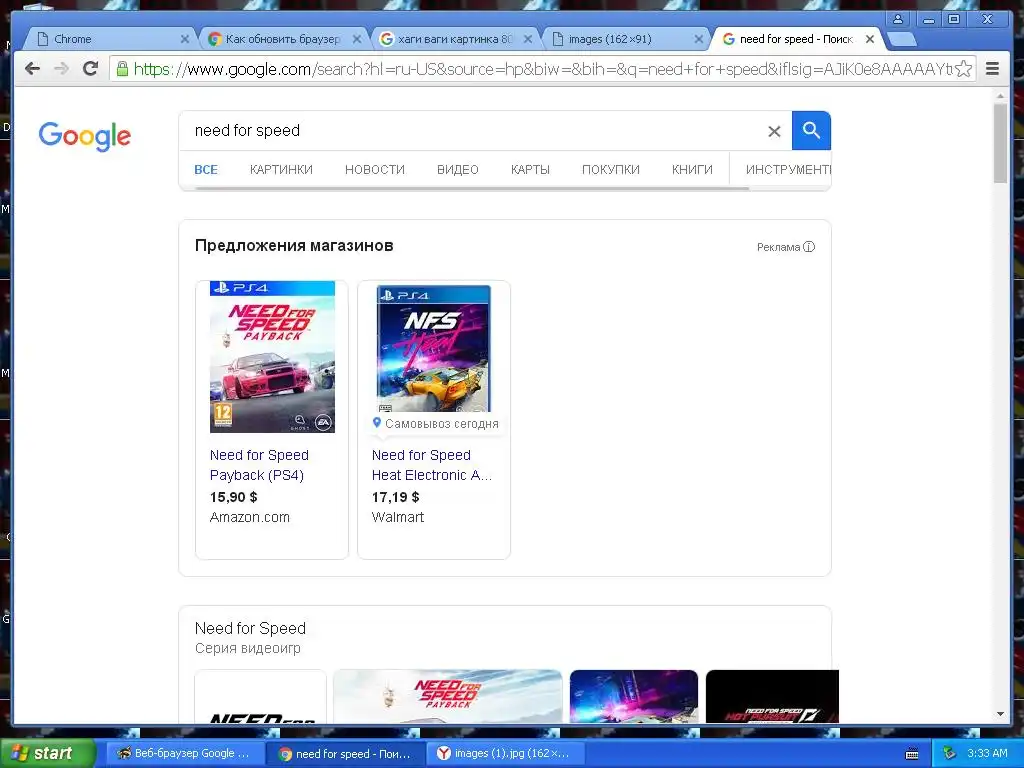
Task: Bookmark this page with the star icon
Action: [963, 69]
